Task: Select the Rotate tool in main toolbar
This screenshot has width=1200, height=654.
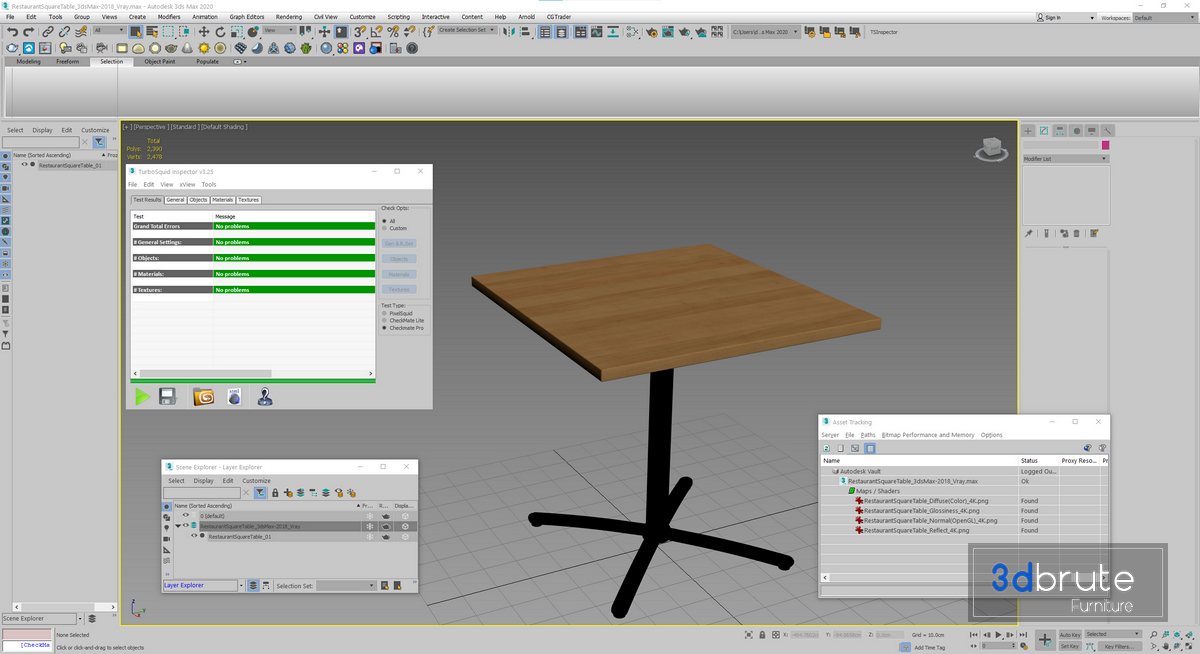Action: (220, 32)
